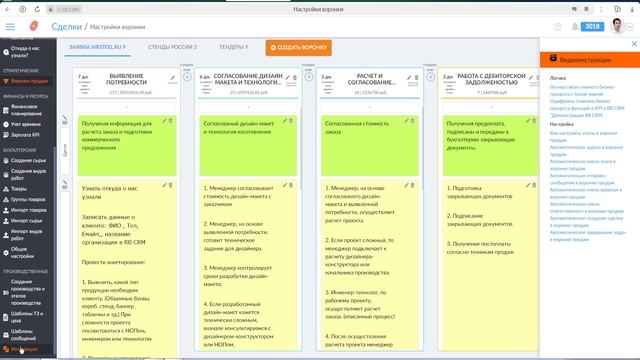
Task: Close the Видеоинструкции side panel
Action: point(634,43)
